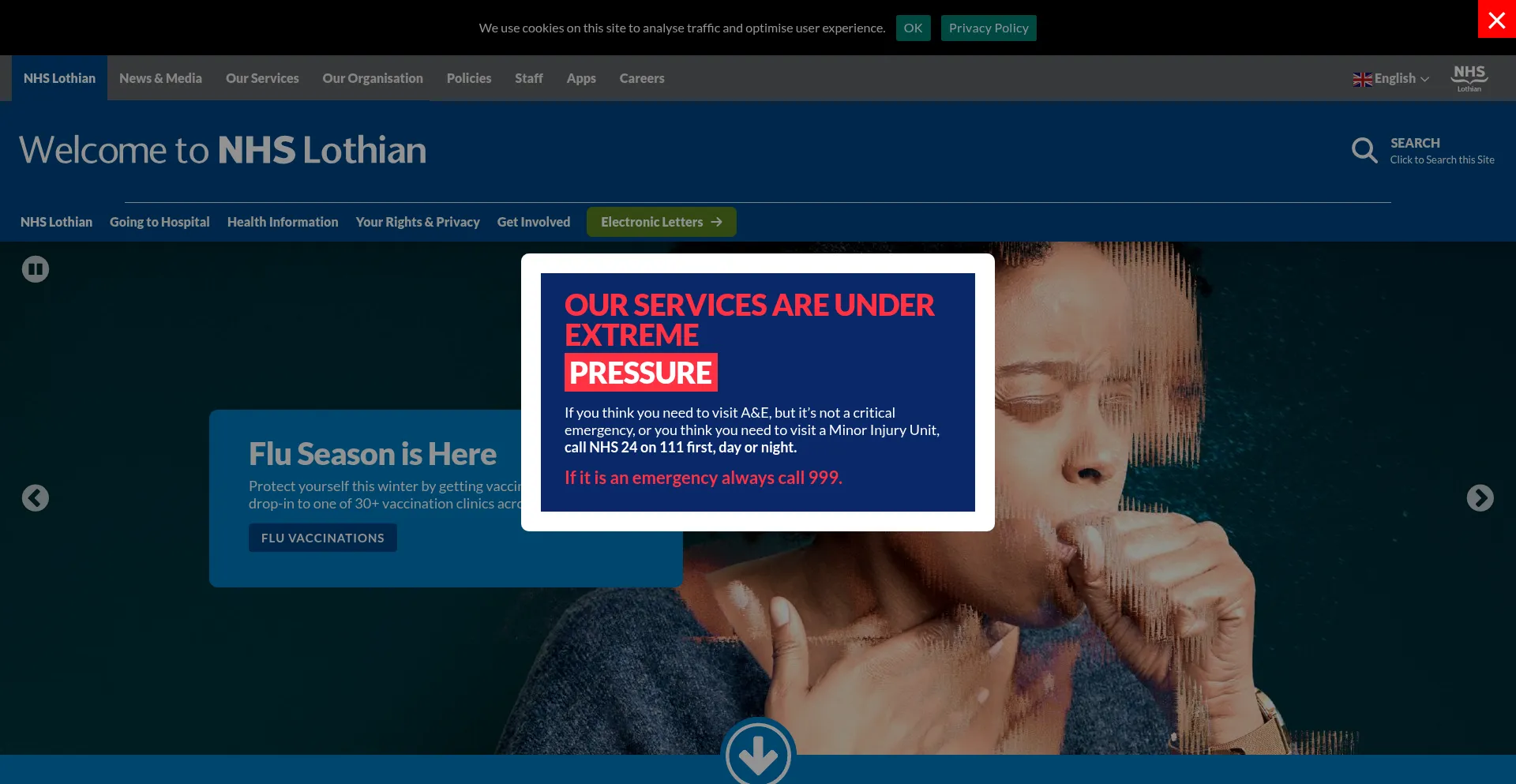This screenshot has height=784, width=1516.
Task: Go to previous carousel slide
Action: point(36,498)
